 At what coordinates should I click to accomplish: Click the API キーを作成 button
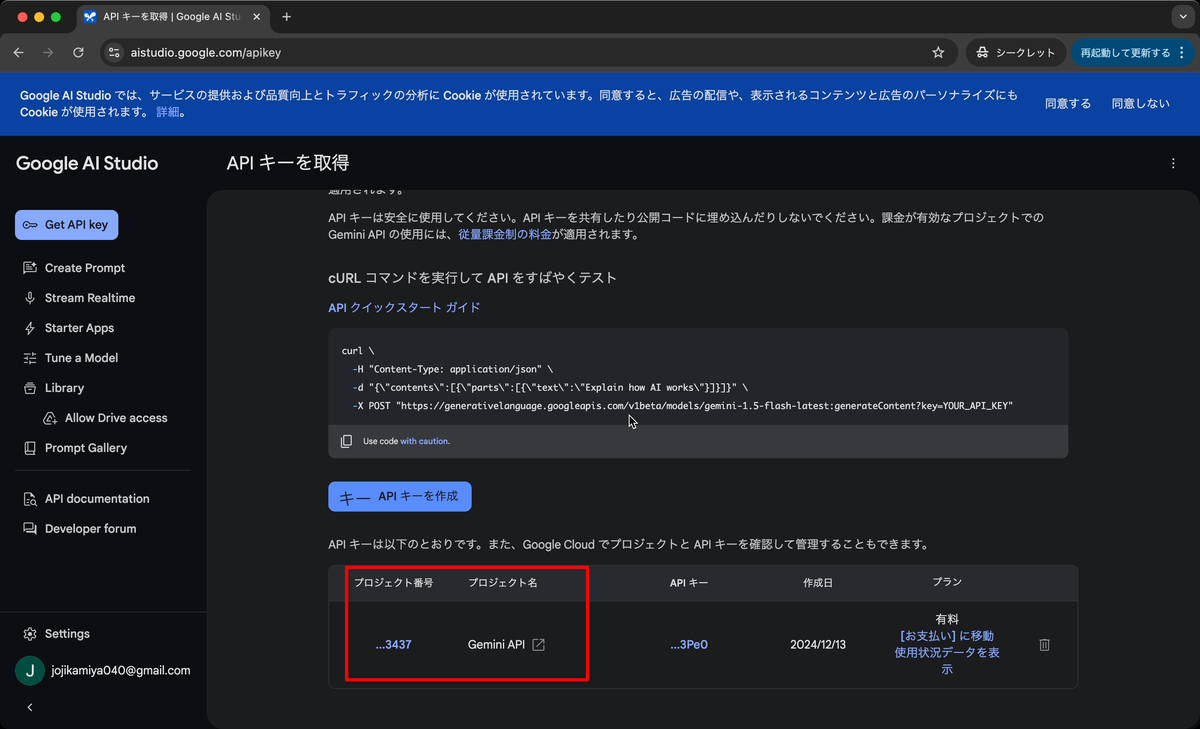(x=400, y=497)
